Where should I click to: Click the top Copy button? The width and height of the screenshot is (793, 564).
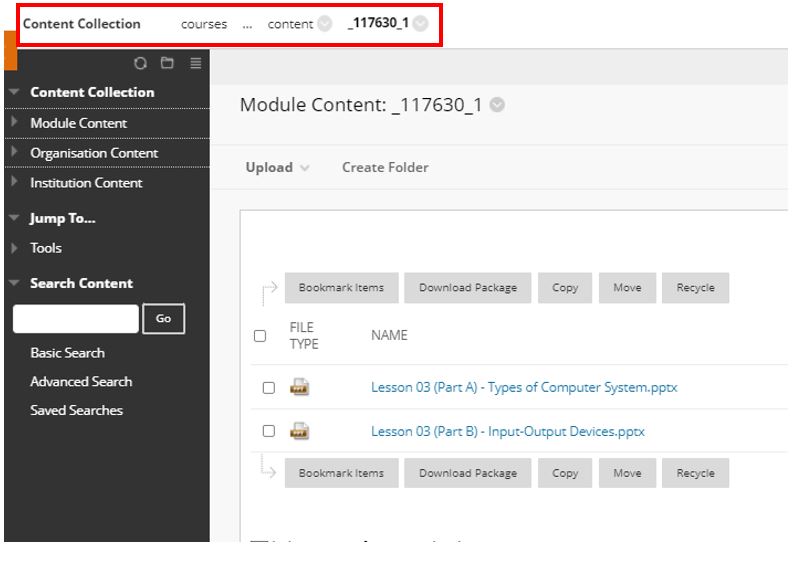[x=565, y=288]
